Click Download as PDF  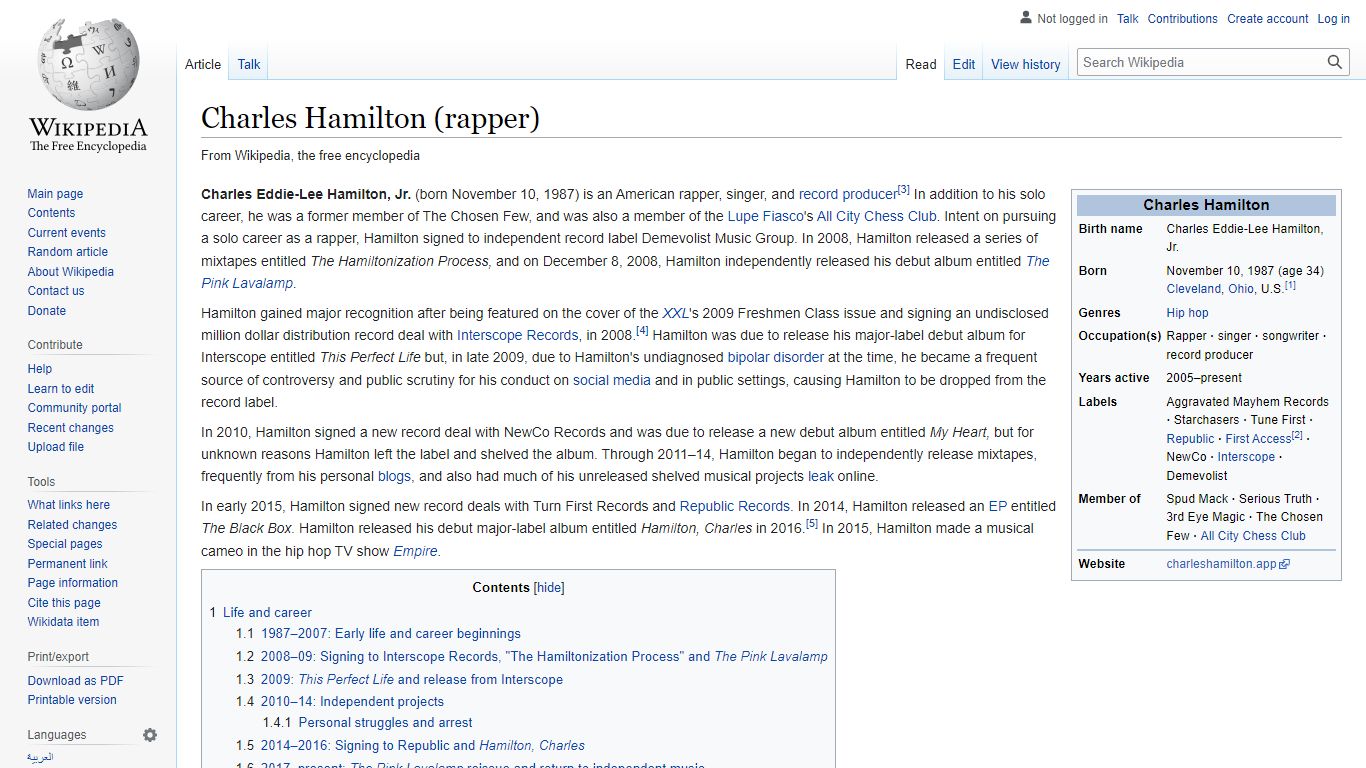76,681
